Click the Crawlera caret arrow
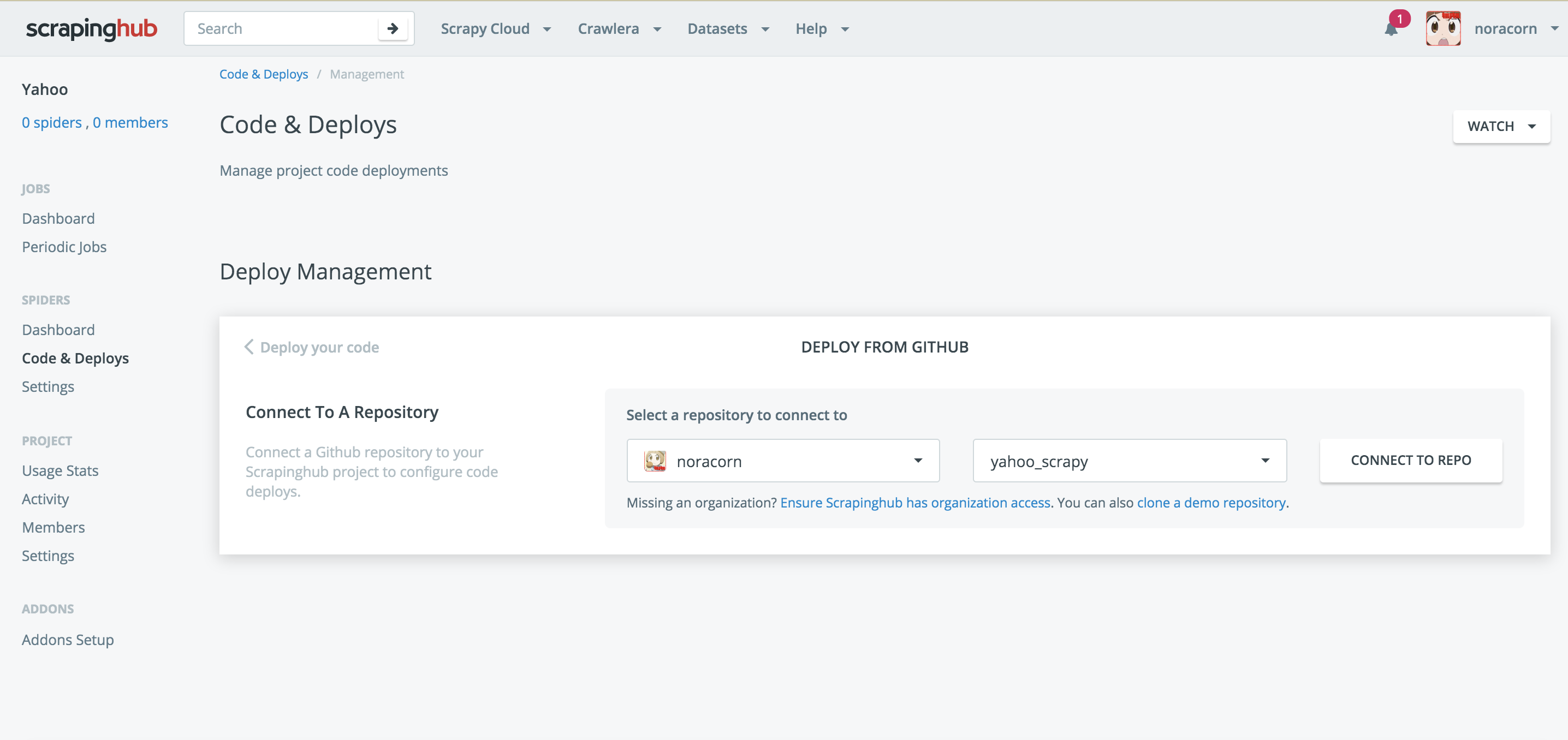Viewport: 1568px width, 740px height. tap(657, 29)
